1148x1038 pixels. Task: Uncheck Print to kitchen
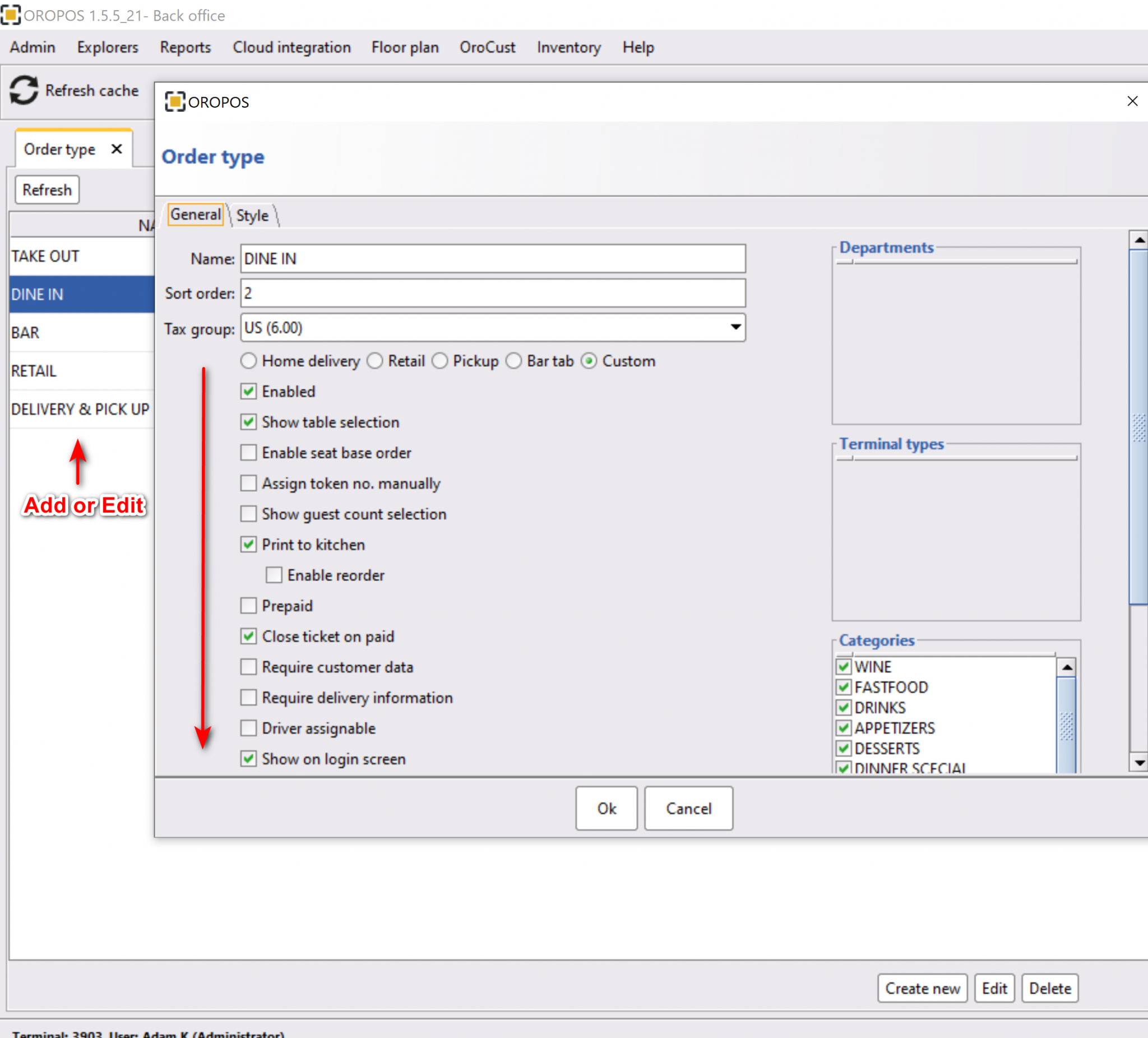248,544
